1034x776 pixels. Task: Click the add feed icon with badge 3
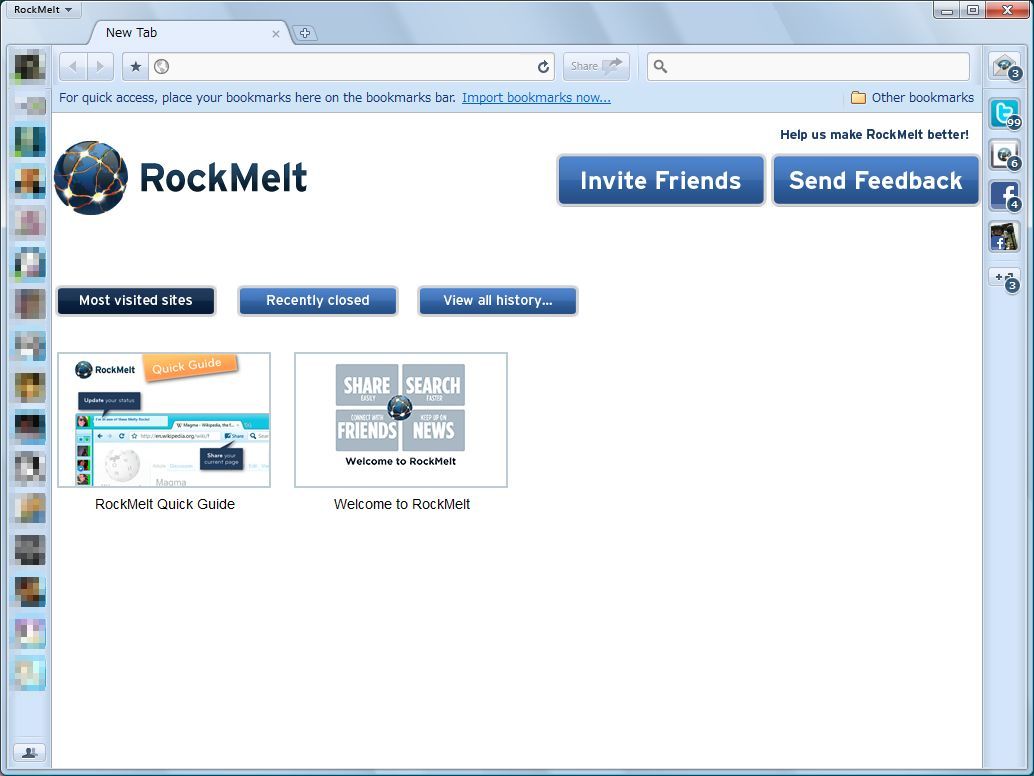(x=1005, y=280)
